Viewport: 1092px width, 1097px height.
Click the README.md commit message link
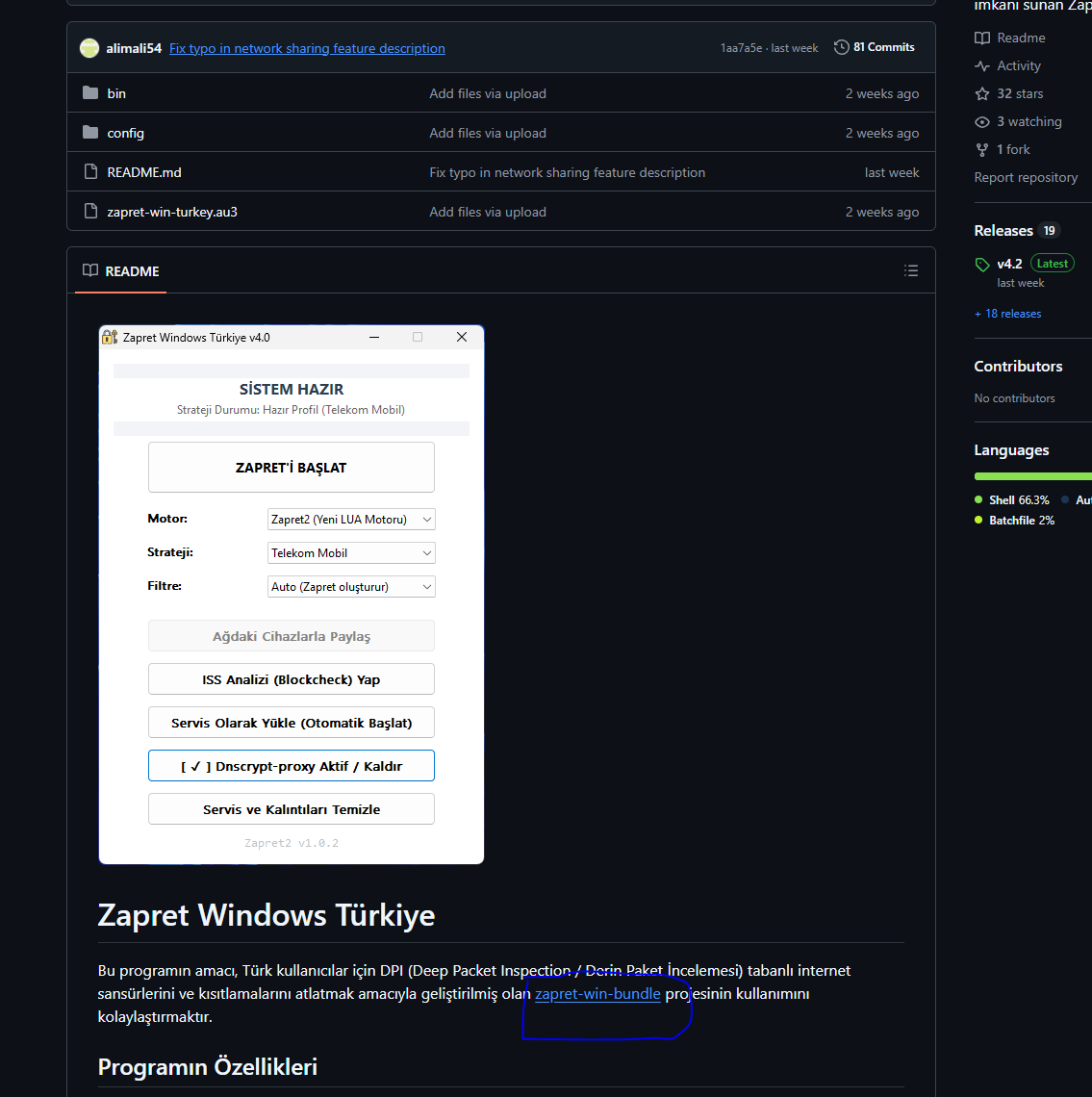[568, 173]
